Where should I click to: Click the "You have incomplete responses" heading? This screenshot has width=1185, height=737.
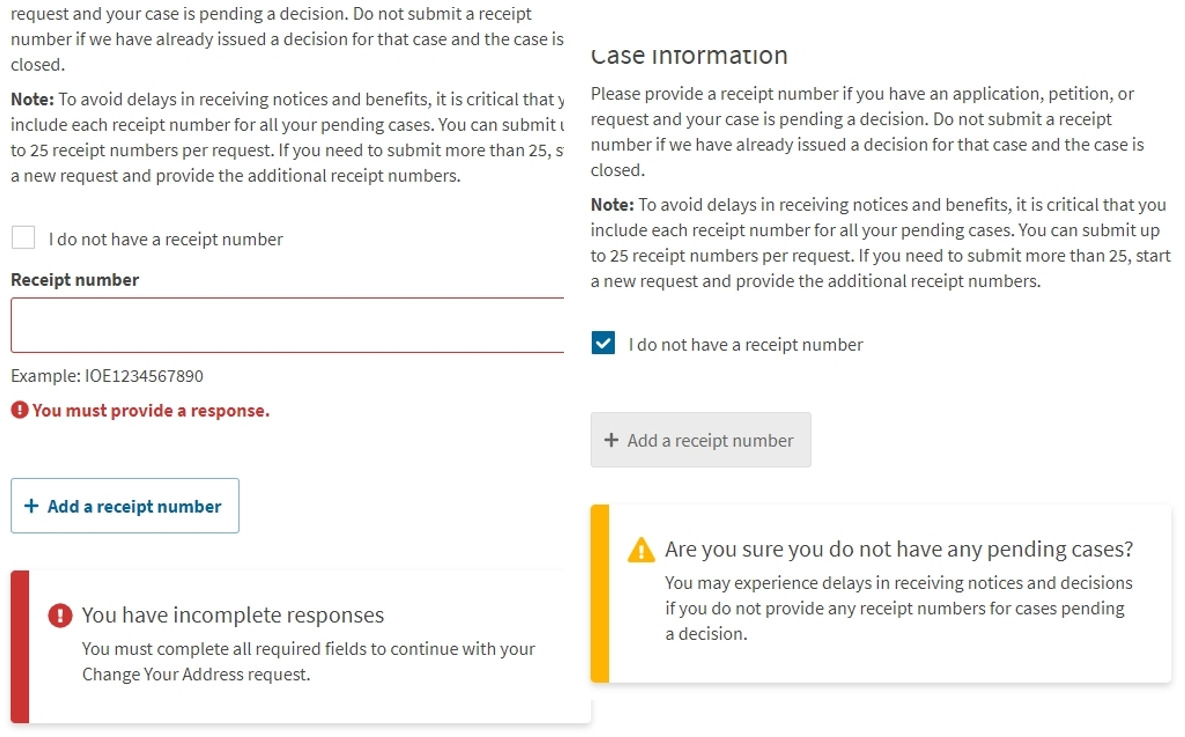coord(233,615)
